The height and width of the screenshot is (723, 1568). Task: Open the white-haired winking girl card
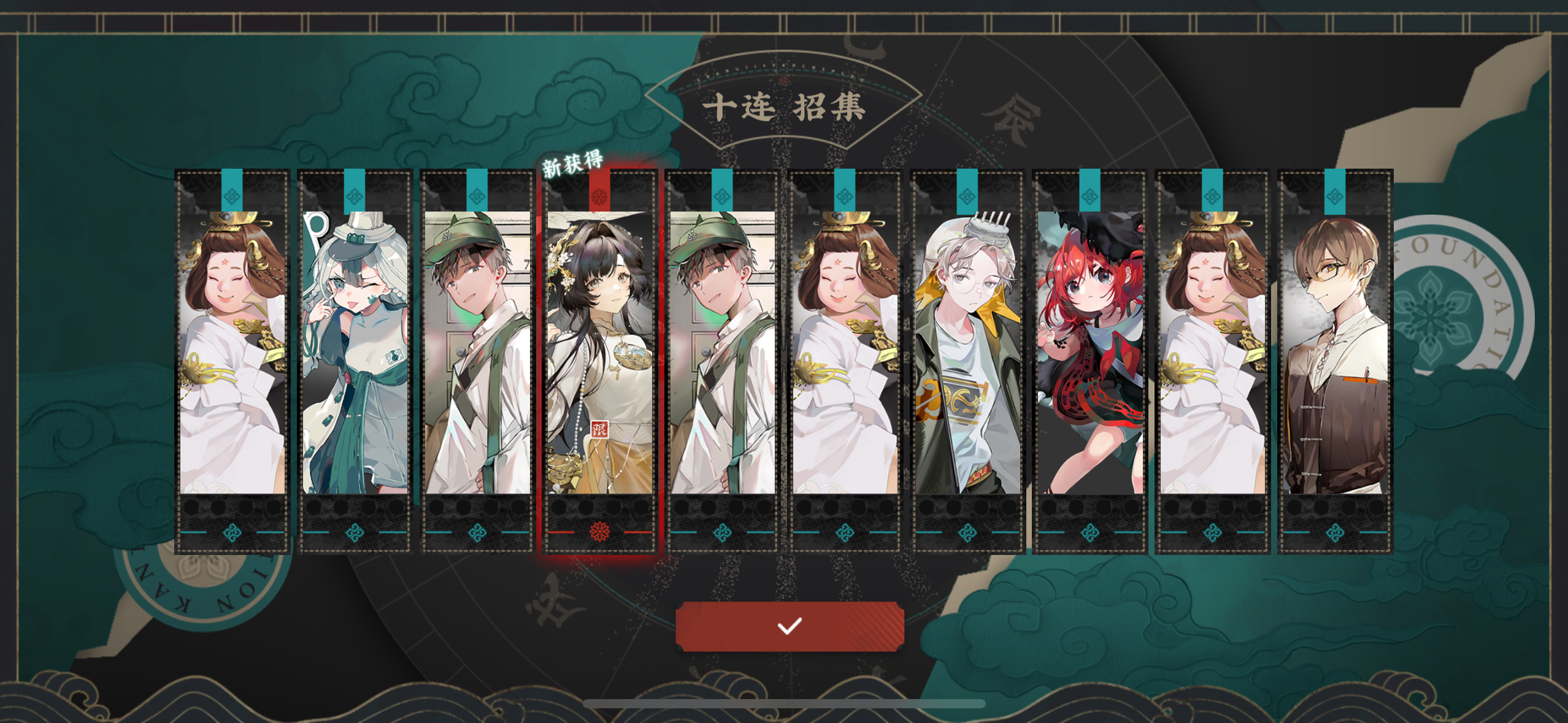tap(355, 361)
